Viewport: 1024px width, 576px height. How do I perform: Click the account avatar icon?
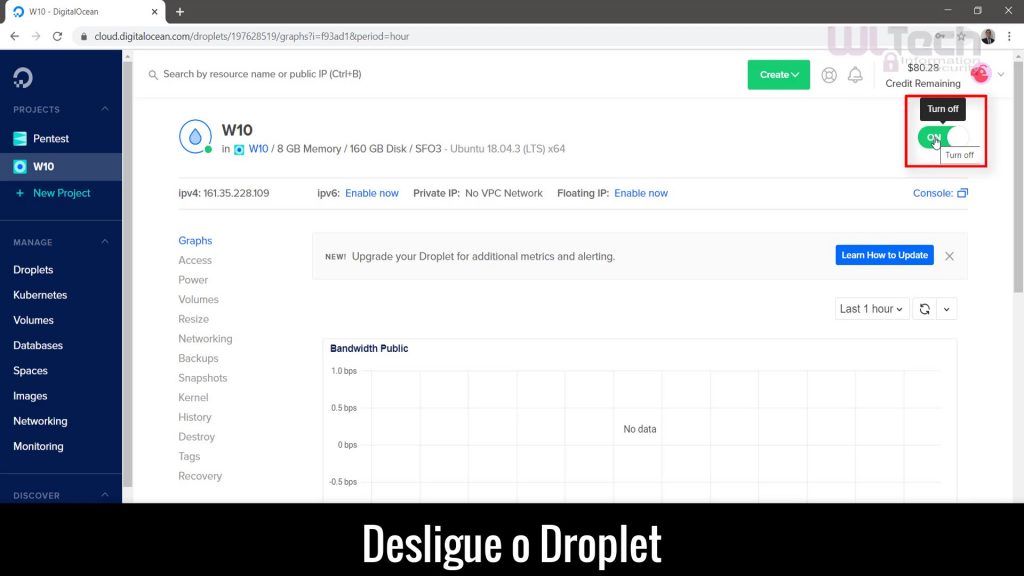click(x=980, y=74)
